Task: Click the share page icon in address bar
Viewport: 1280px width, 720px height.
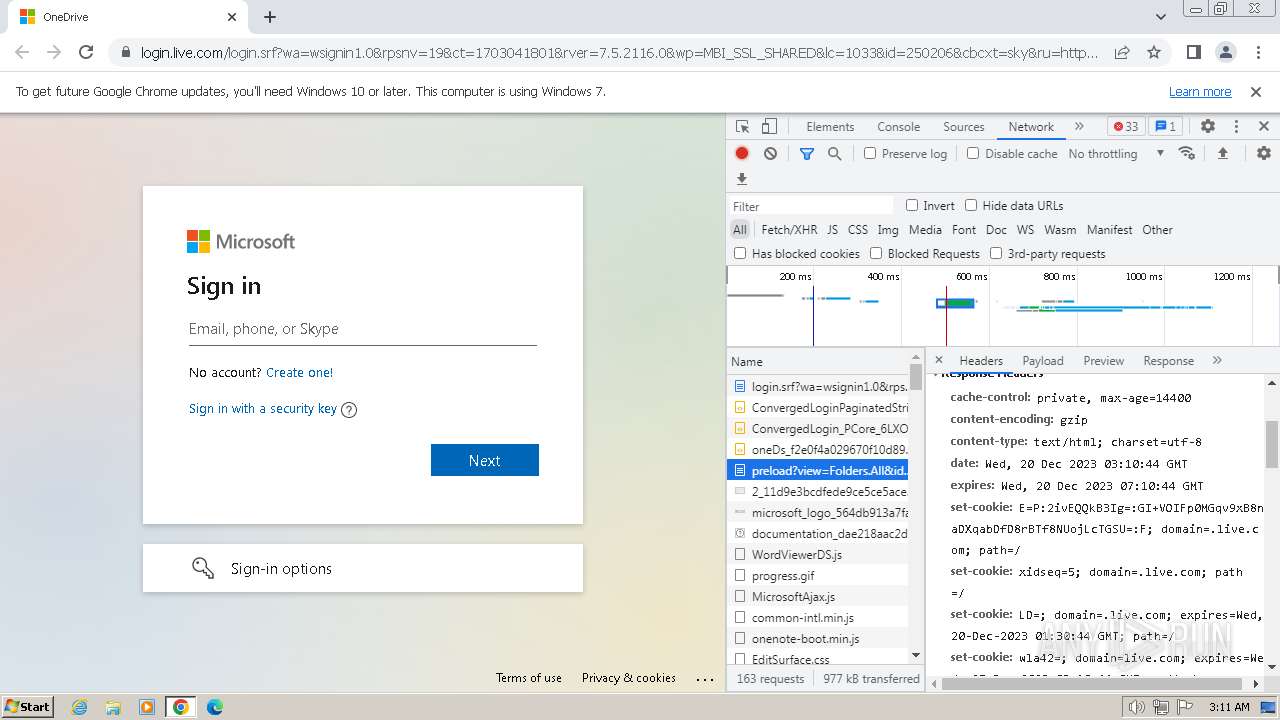Action: click(x=1122, y=52)
